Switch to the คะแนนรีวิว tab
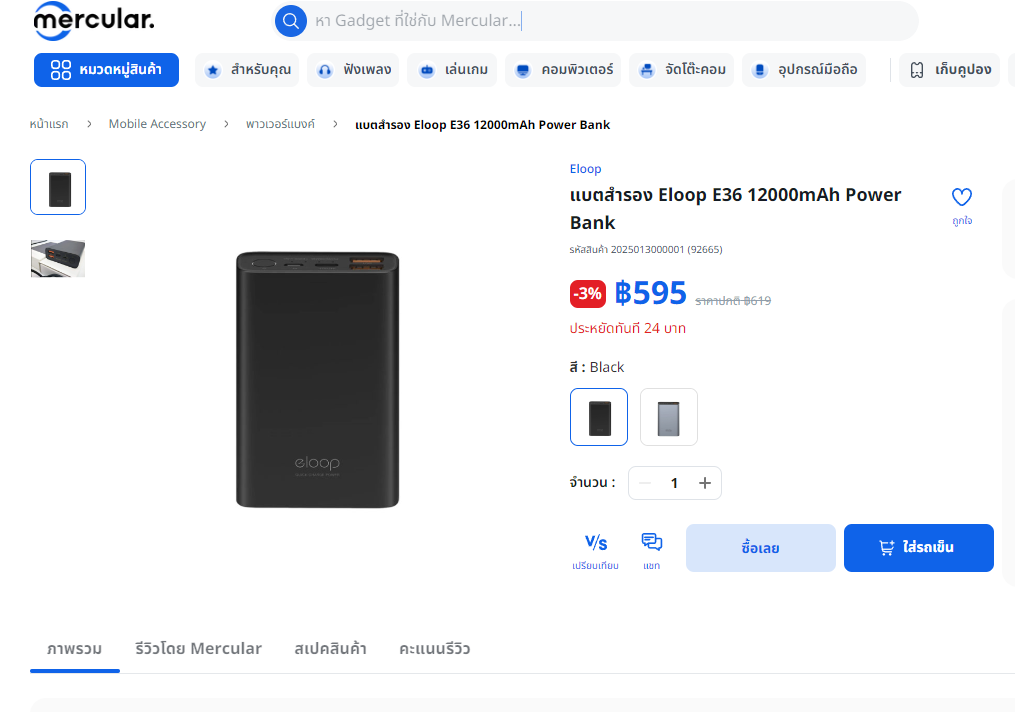This screenshot has height=712, width=1015. pos(434,649)
